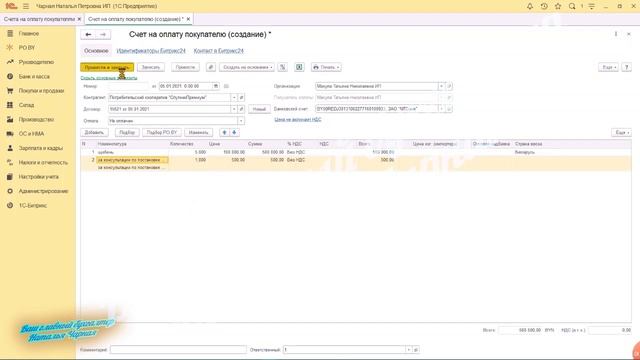Open the Печать dropdown
Image resolution: width=640 pixels, height=360 pixels.
point(326,67)
